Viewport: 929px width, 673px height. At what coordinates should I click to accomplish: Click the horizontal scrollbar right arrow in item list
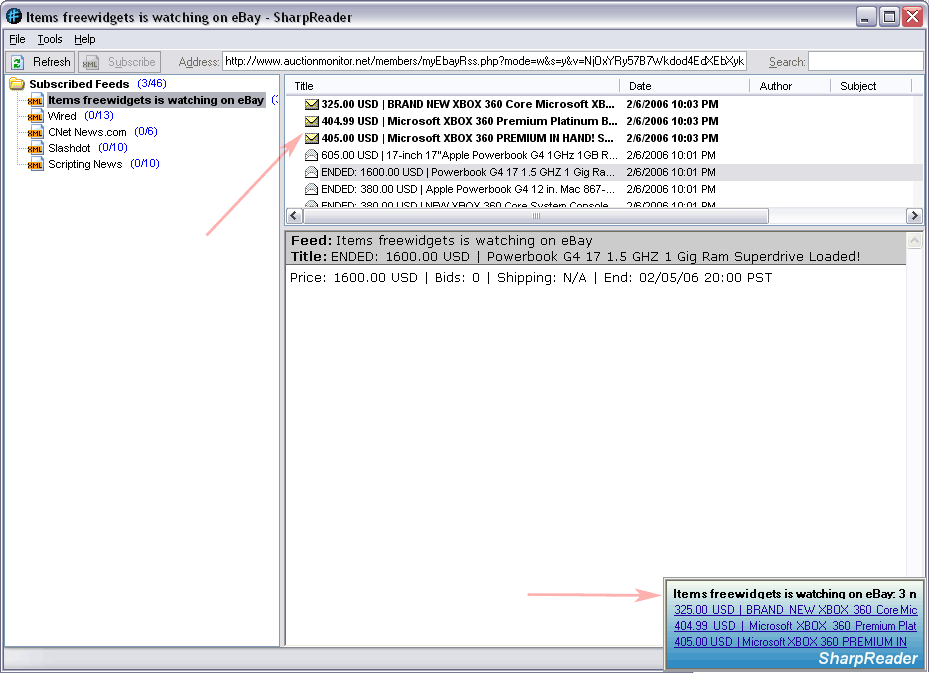[914, 216]
